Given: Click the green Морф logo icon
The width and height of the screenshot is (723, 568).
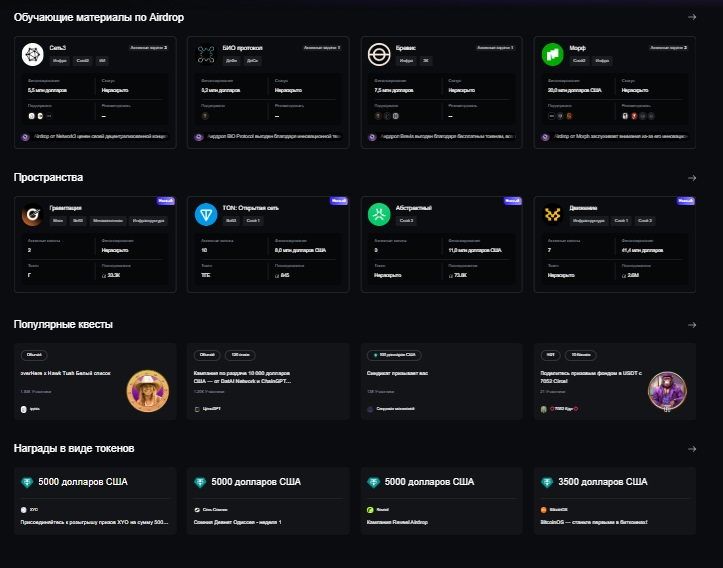Looking at the screenshot, I should click(552, 54).
